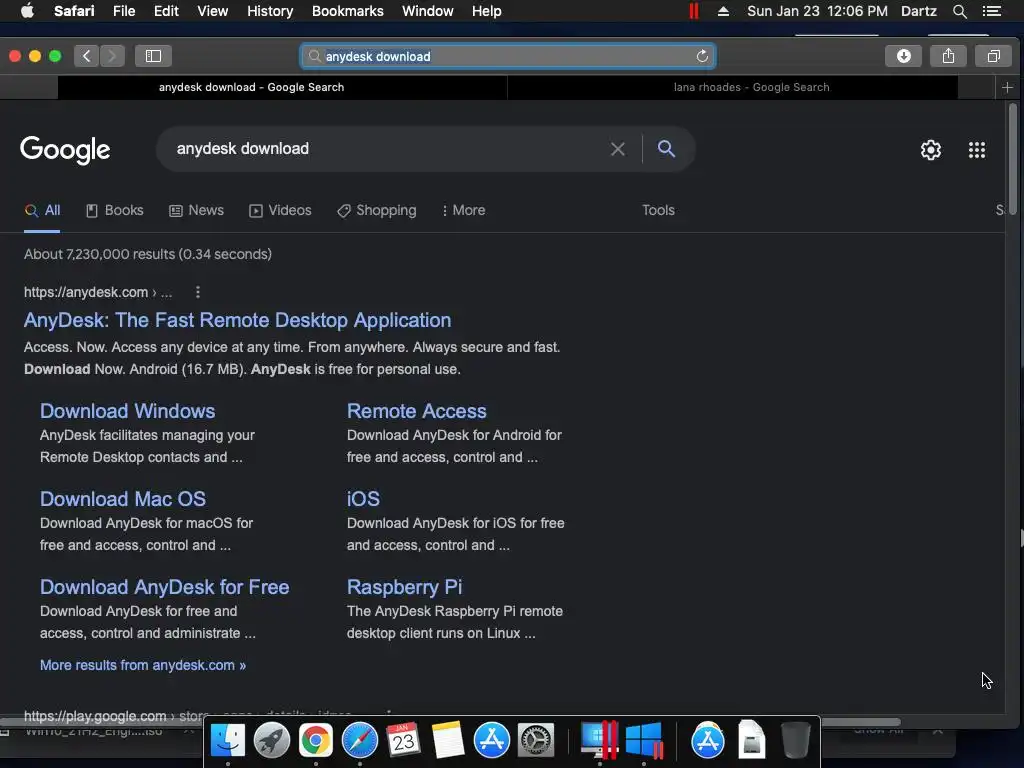Screen dimensions: 1024x768
Task: Click the Safari compass icon in the Dock
Action: (x=360, y=741)
